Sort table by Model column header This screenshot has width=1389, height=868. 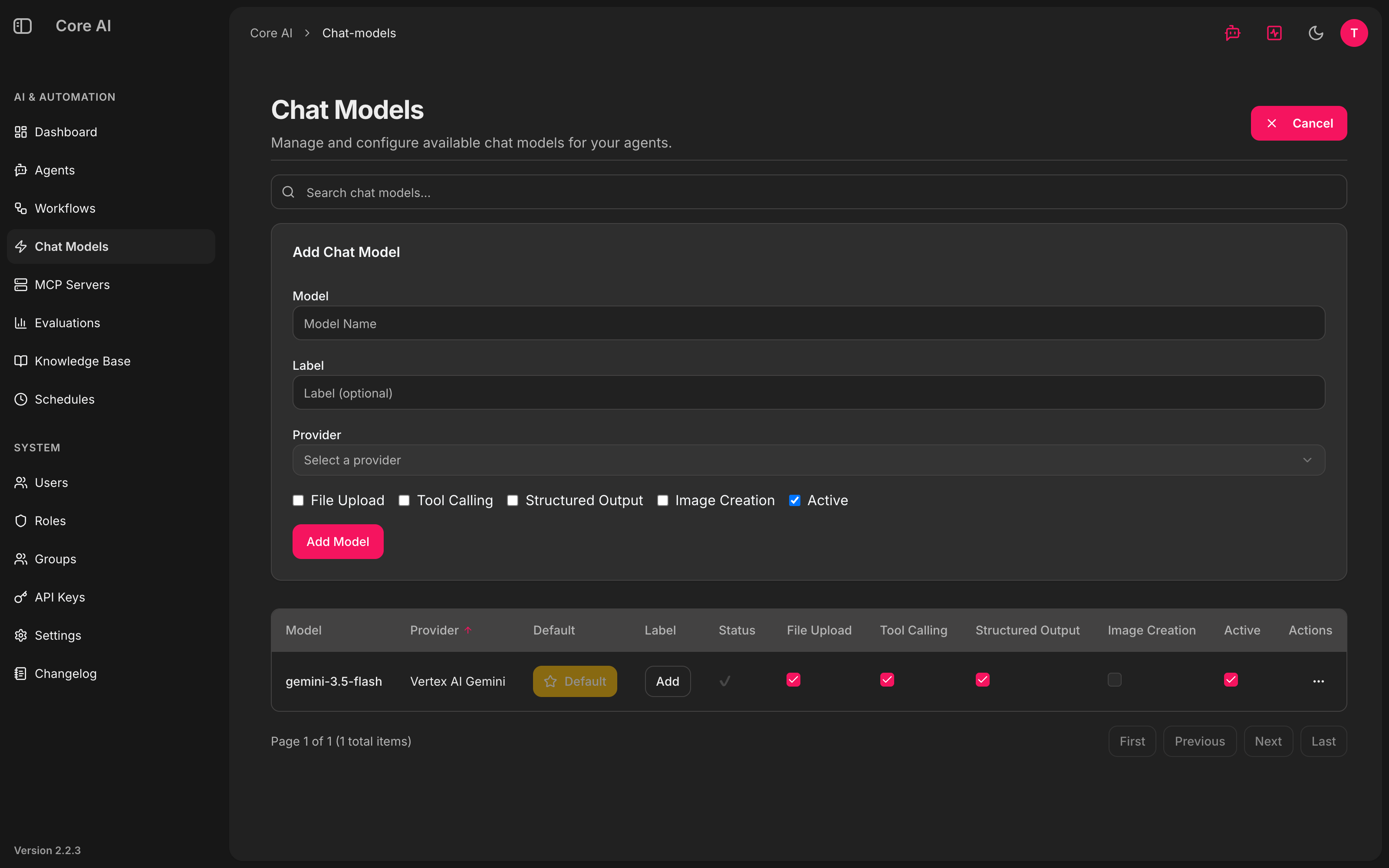click(x=304, y=630)
